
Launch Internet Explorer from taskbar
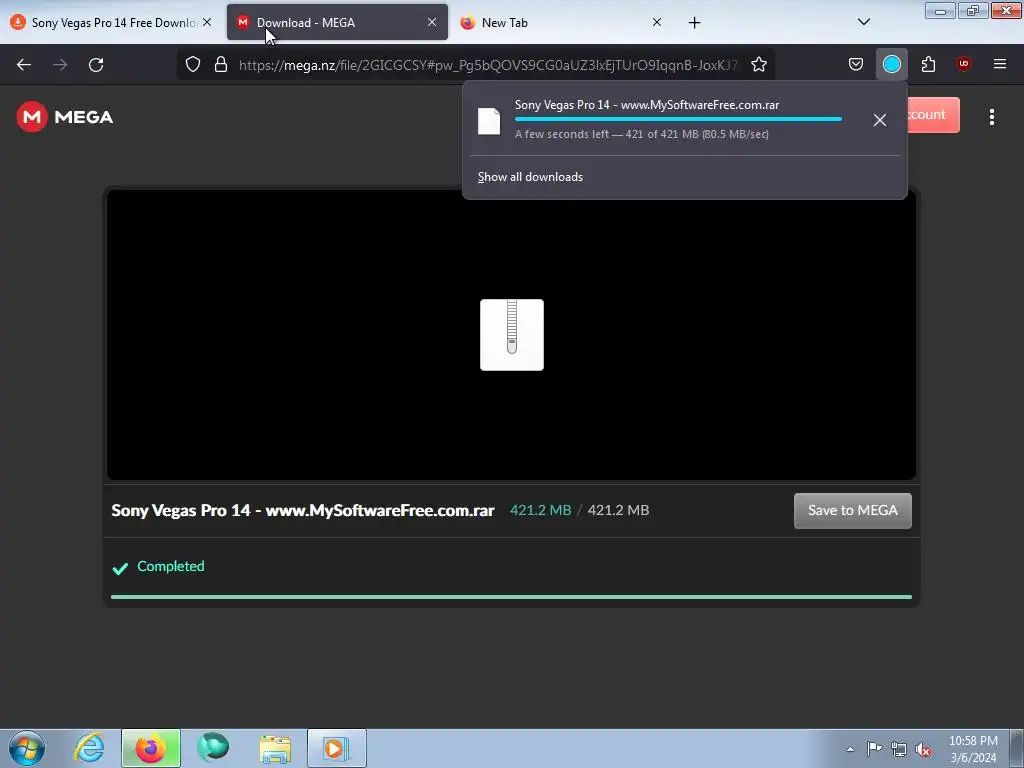coord(89,748)
